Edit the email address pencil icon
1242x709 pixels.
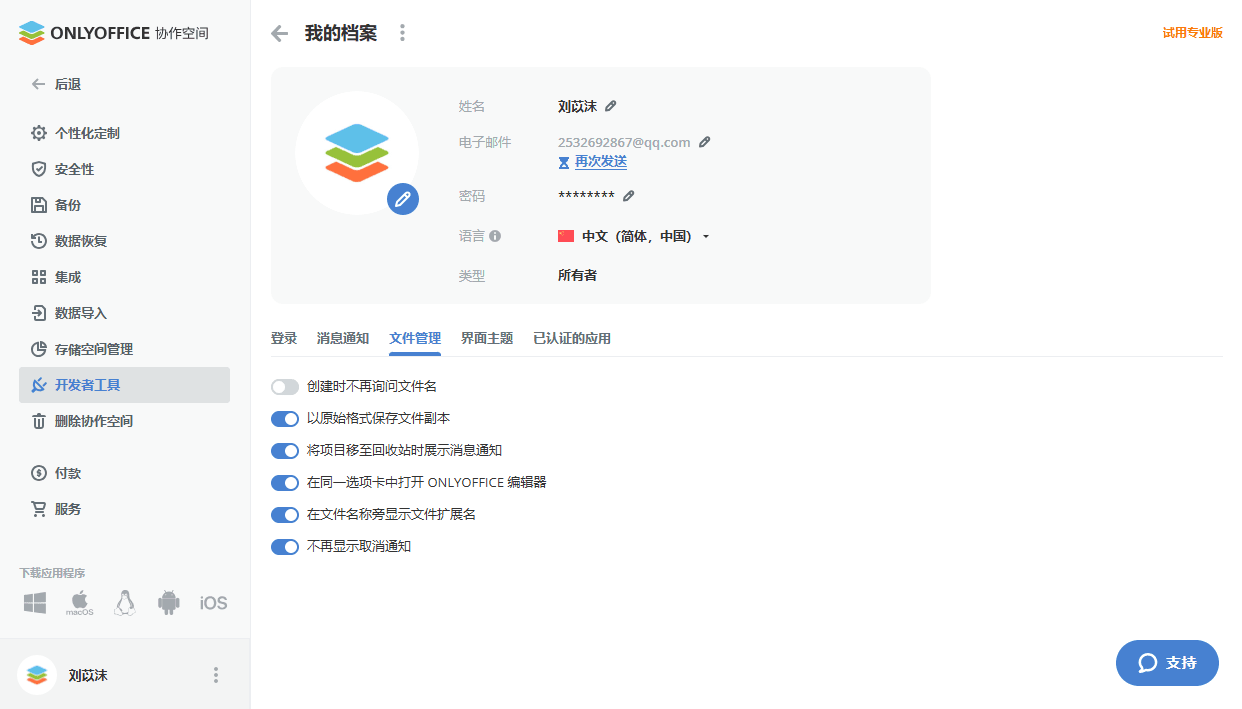point(705,142)
